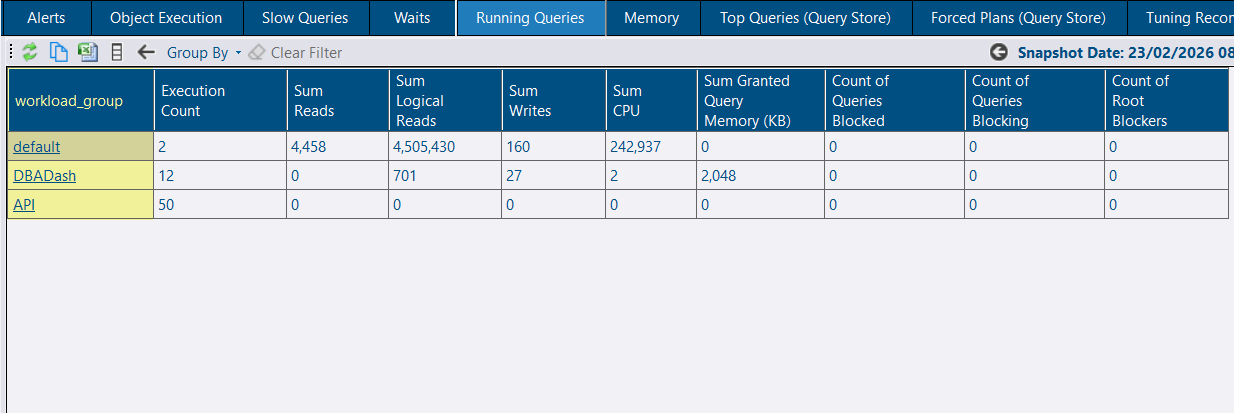Go to the Alerts tab
This screenshot has height=413, width=1234.
coord(46,18)
